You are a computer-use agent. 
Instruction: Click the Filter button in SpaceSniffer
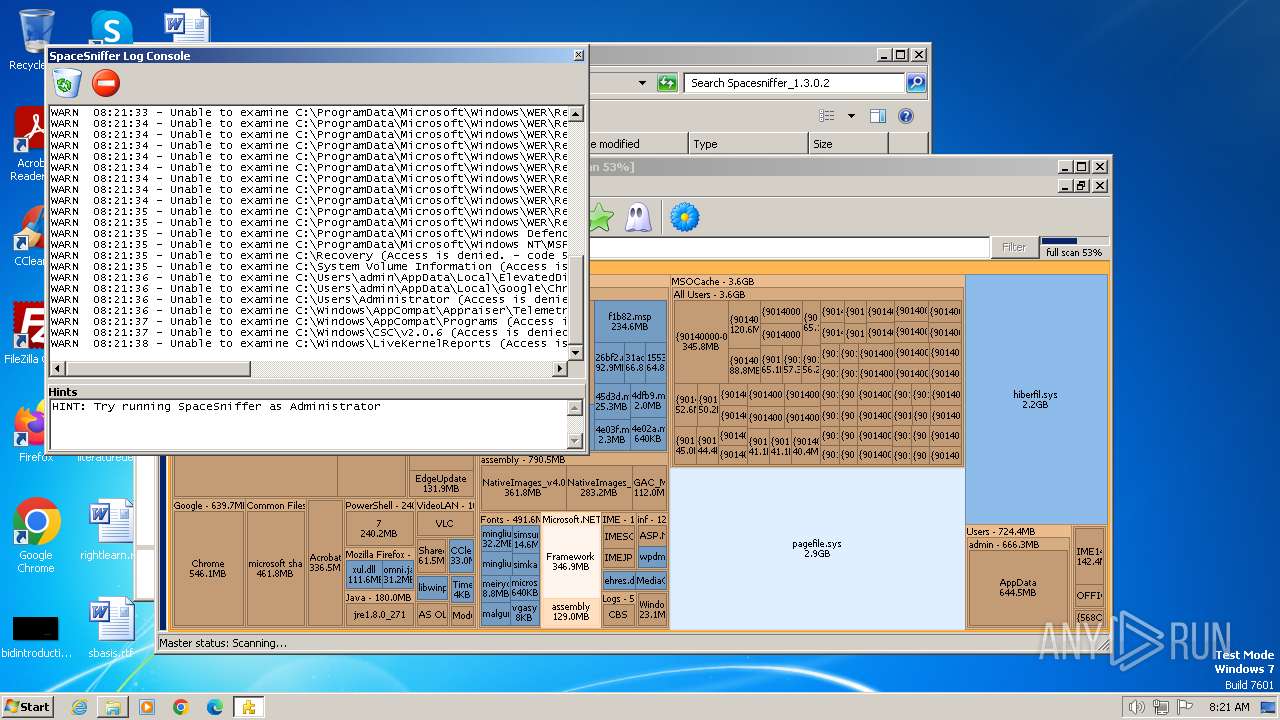pyautogui.click(x=1014, y=247)
